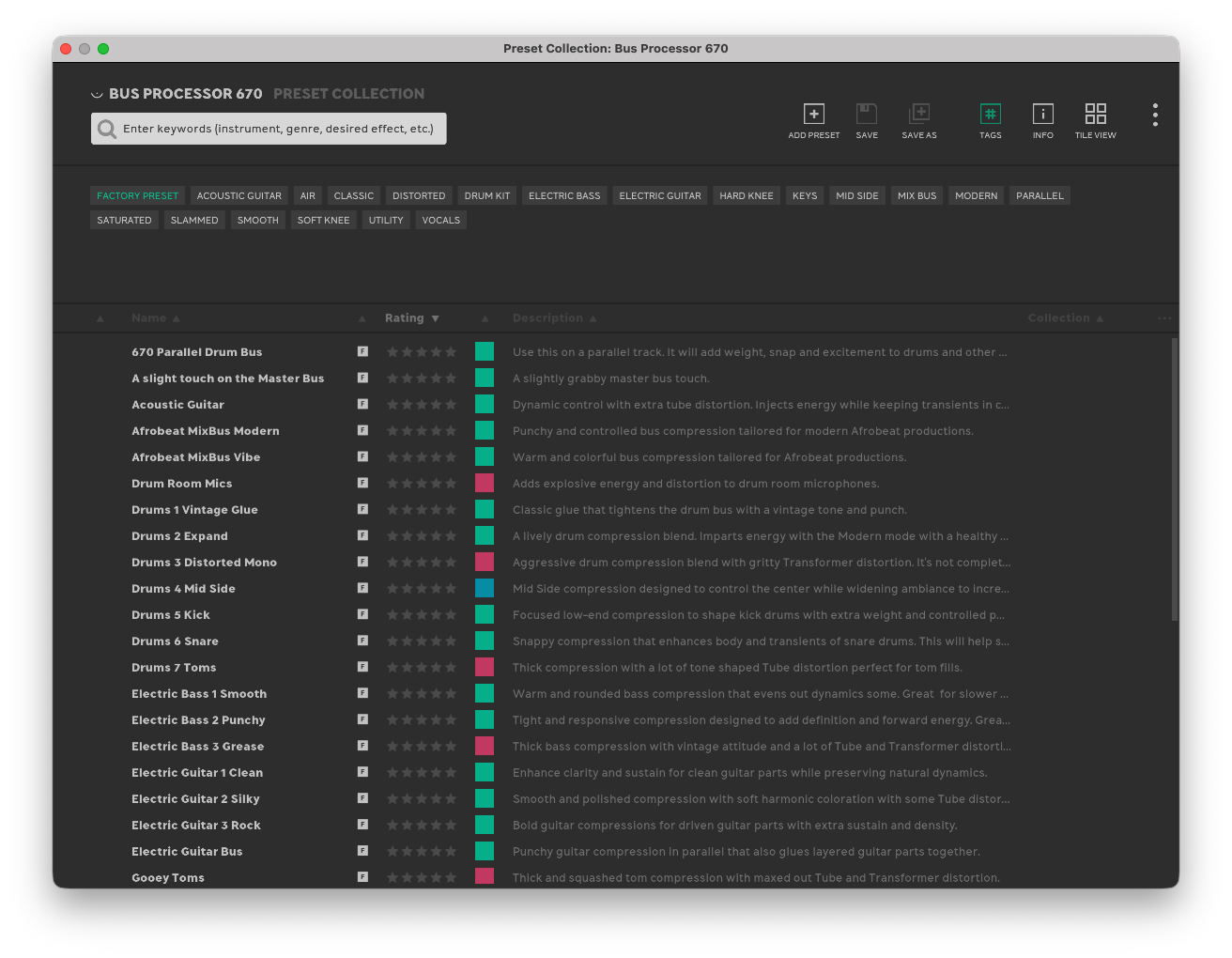The height and width of the screenshot is (958, 1232).
Task: Select the Vocals tag
Action: point(440,220)
